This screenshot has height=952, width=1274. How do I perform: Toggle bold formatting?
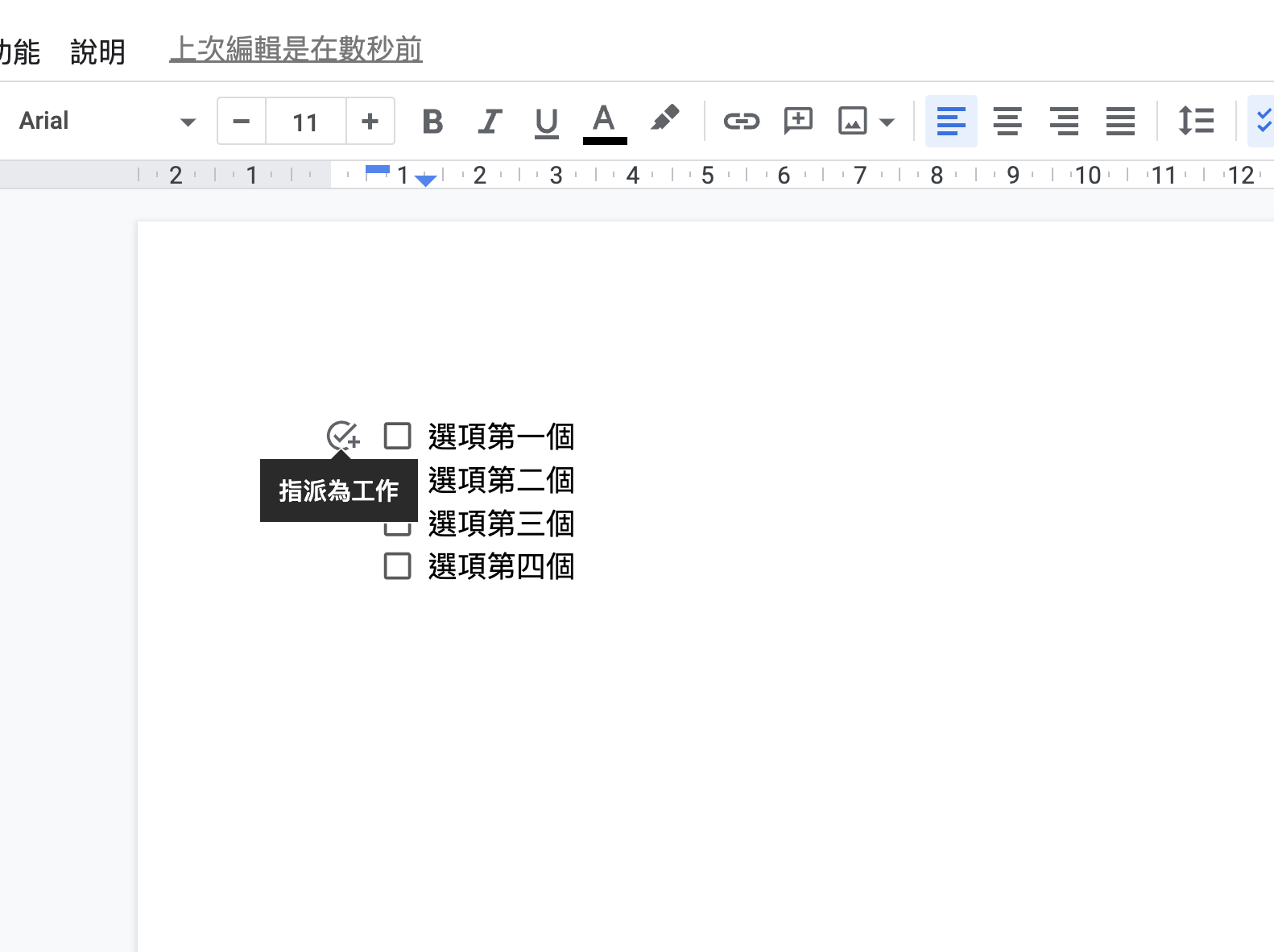(x=432, y=122)
